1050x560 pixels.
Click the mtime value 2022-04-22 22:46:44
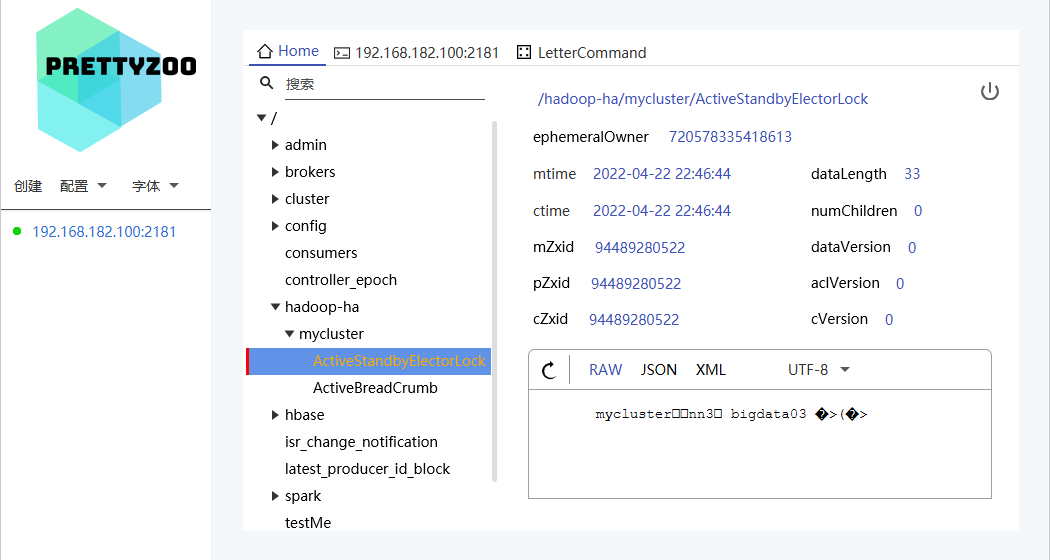click(x=662, y=173)
